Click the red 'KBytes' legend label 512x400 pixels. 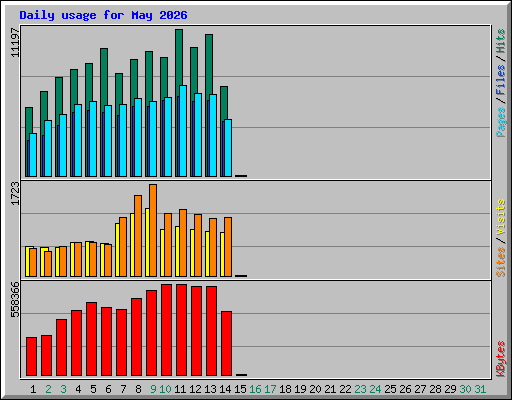click(501, 359)
